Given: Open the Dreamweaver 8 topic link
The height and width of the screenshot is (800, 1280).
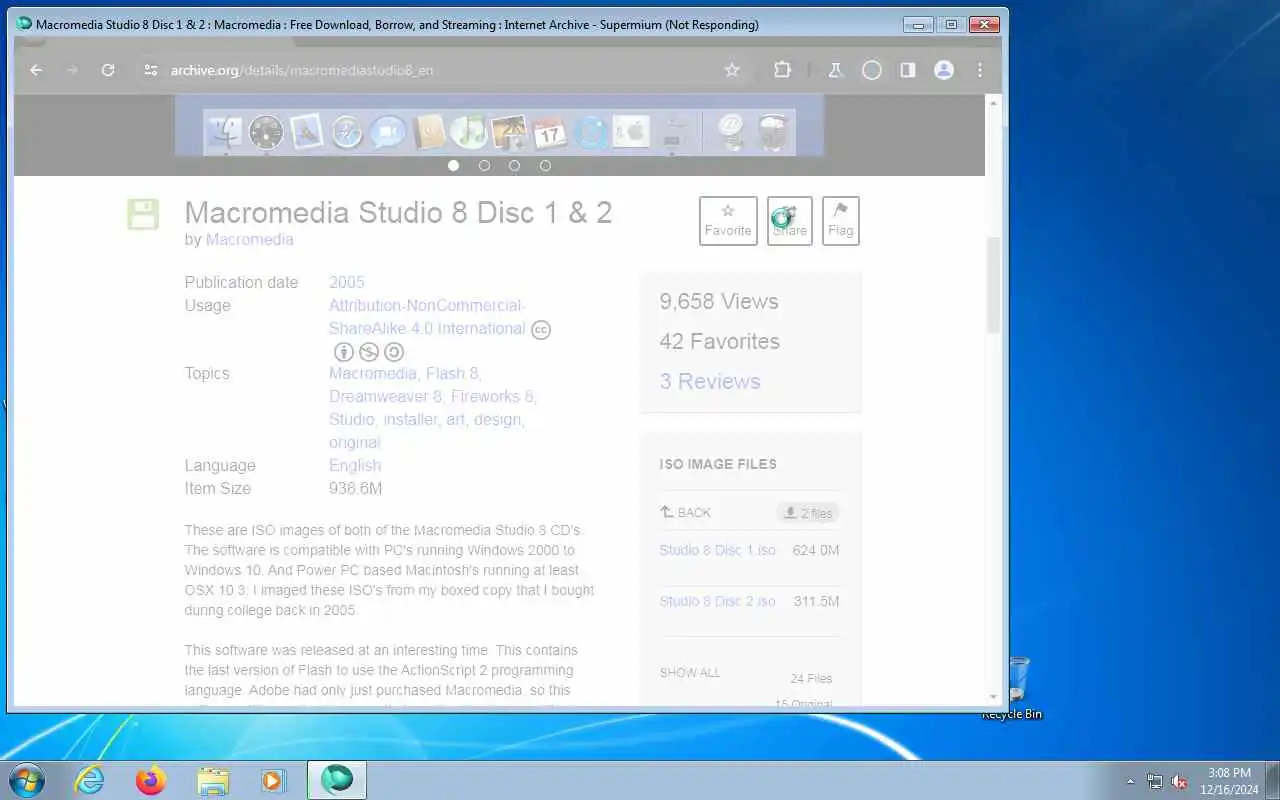Looking at the screenshot, I should coord(385,396).
